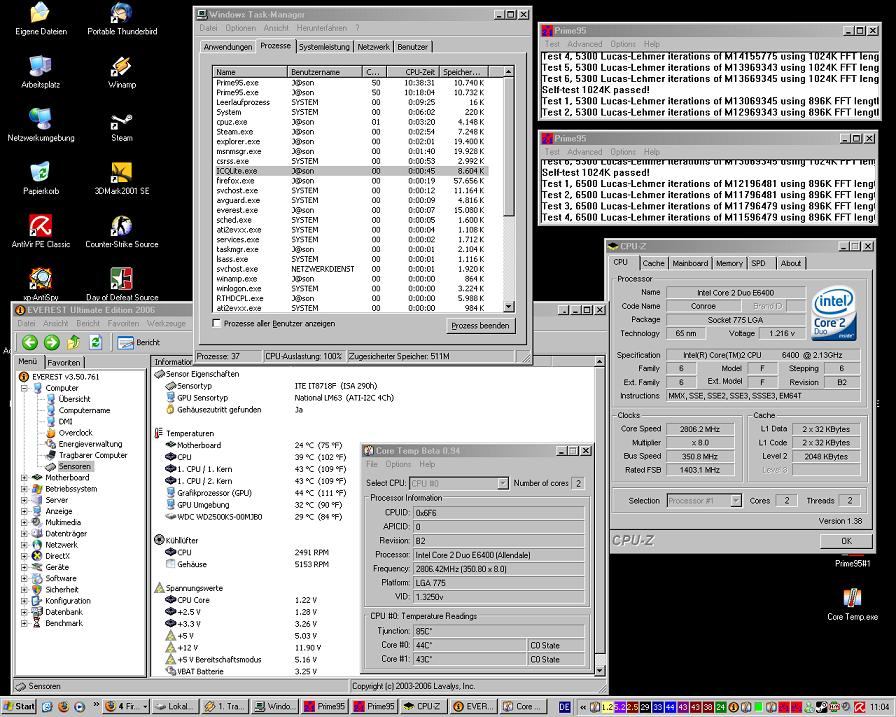Viewport: 896px width, 717px height.
Task: Click the 'Prozess beenden' button
Action: [480, 326]
